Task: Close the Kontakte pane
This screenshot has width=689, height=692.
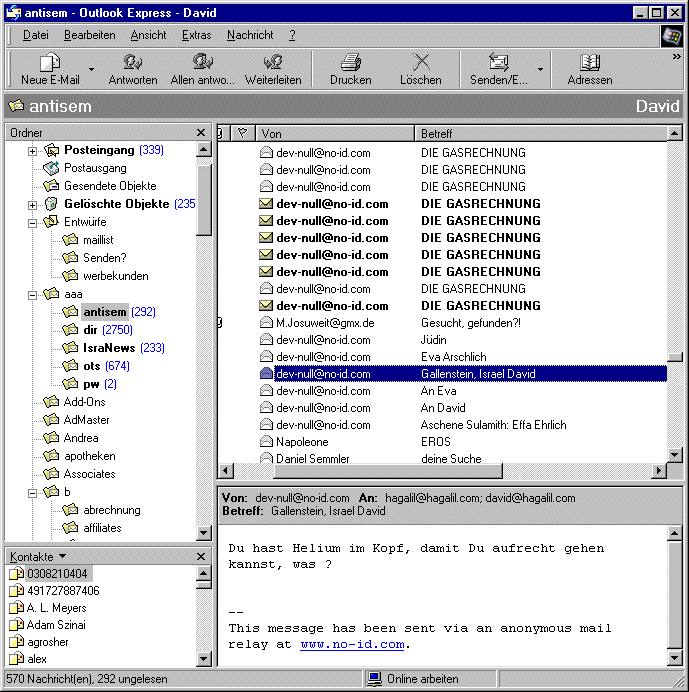Action: 201,556
